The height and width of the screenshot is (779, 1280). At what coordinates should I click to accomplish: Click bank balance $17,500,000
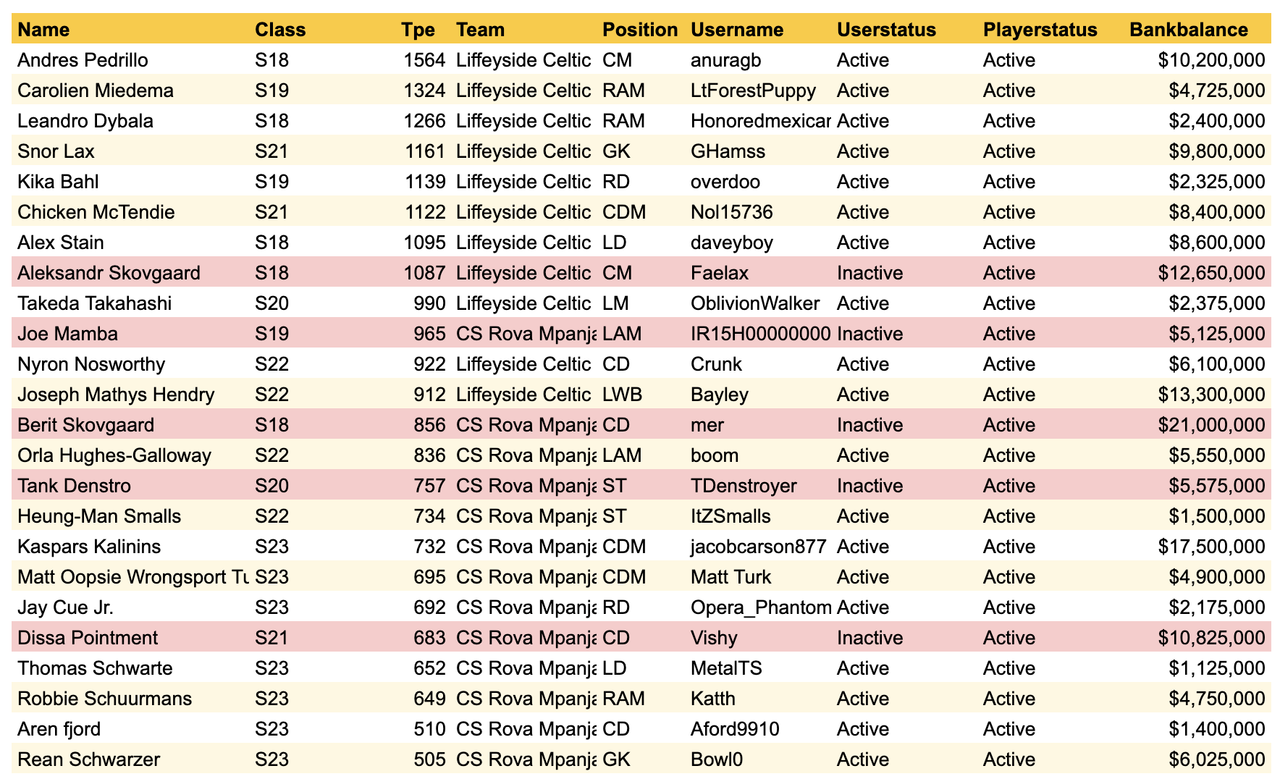[x=1211, y=547]
